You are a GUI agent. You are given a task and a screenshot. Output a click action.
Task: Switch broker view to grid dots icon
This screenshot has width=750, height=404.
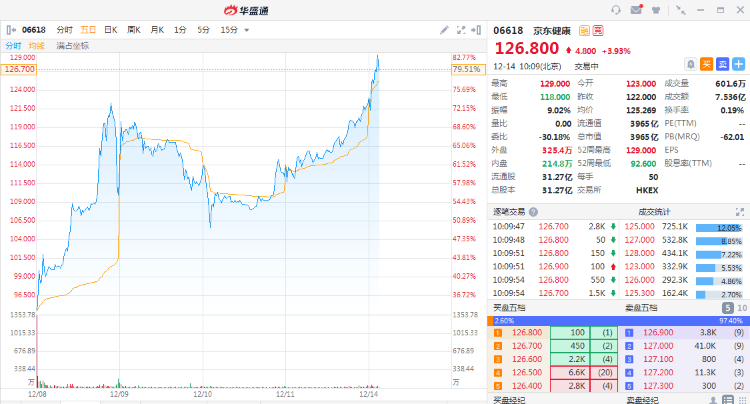pyautogui.click(x=742, y=400)
